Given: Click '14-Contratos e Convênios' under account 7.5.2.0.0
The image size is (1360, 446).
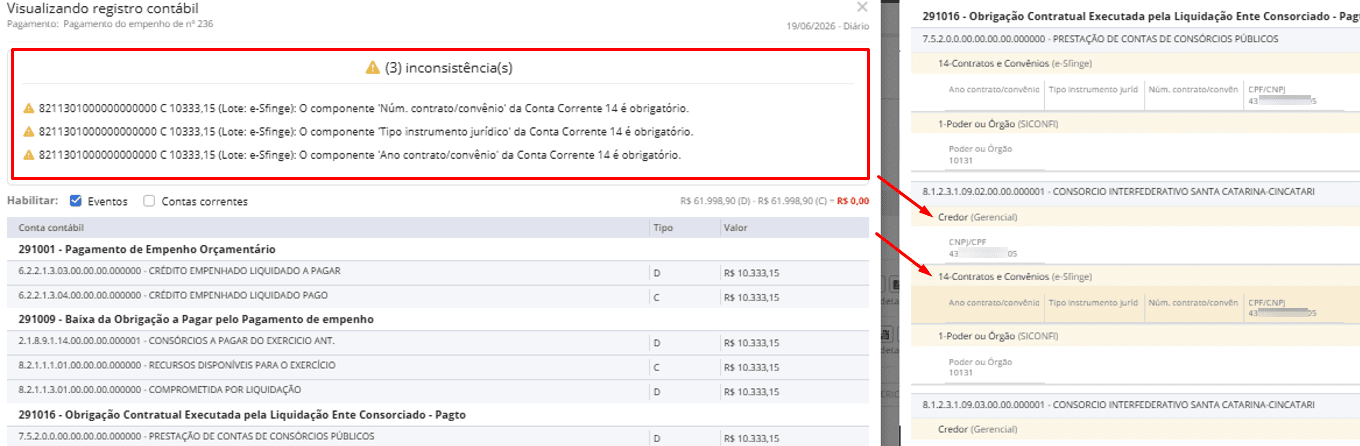Looking at the screenshot, I should coord(1014,63).
